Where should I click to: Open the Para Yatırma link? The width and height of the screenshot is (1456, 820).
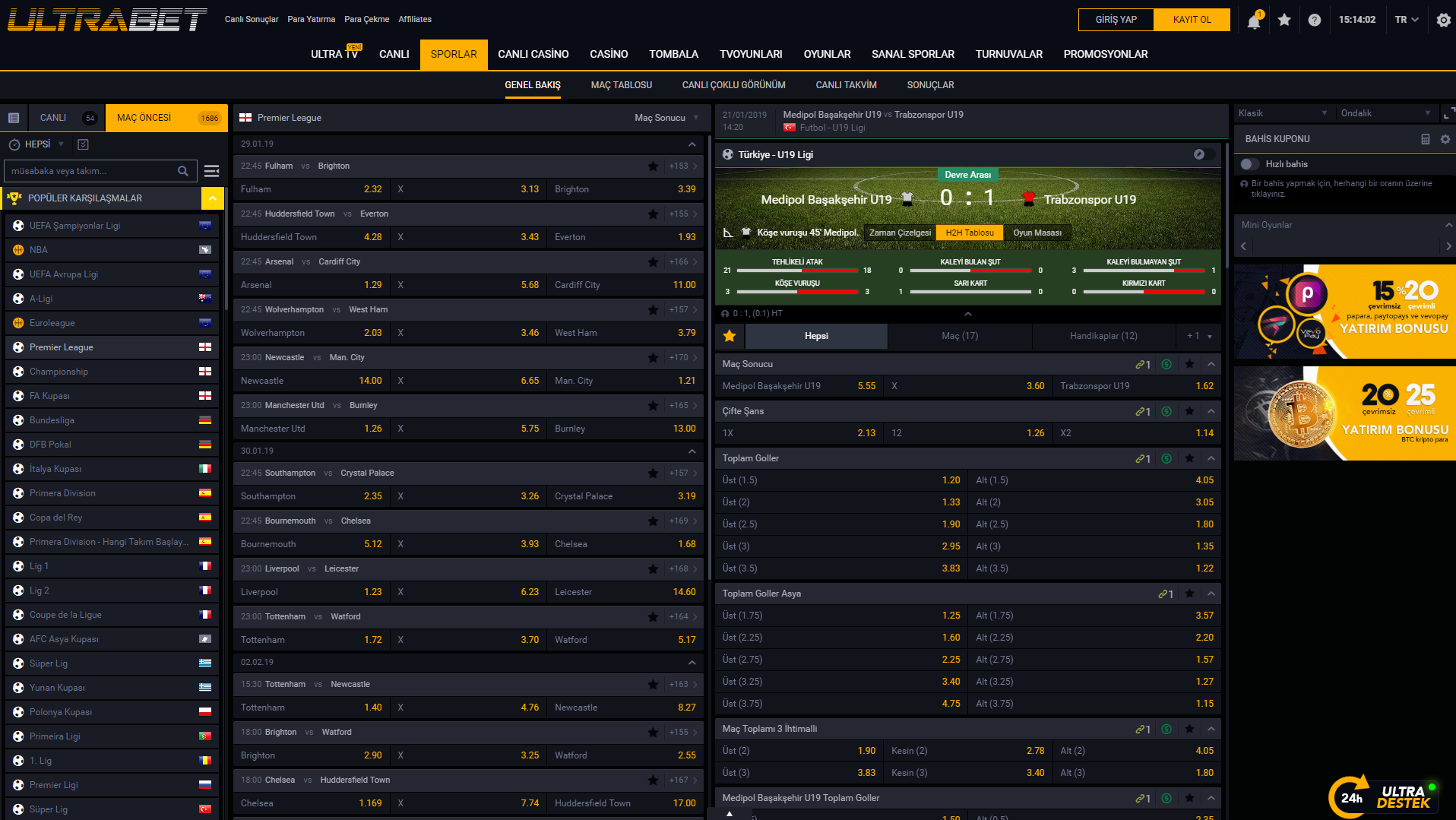[x=312, y=20]
